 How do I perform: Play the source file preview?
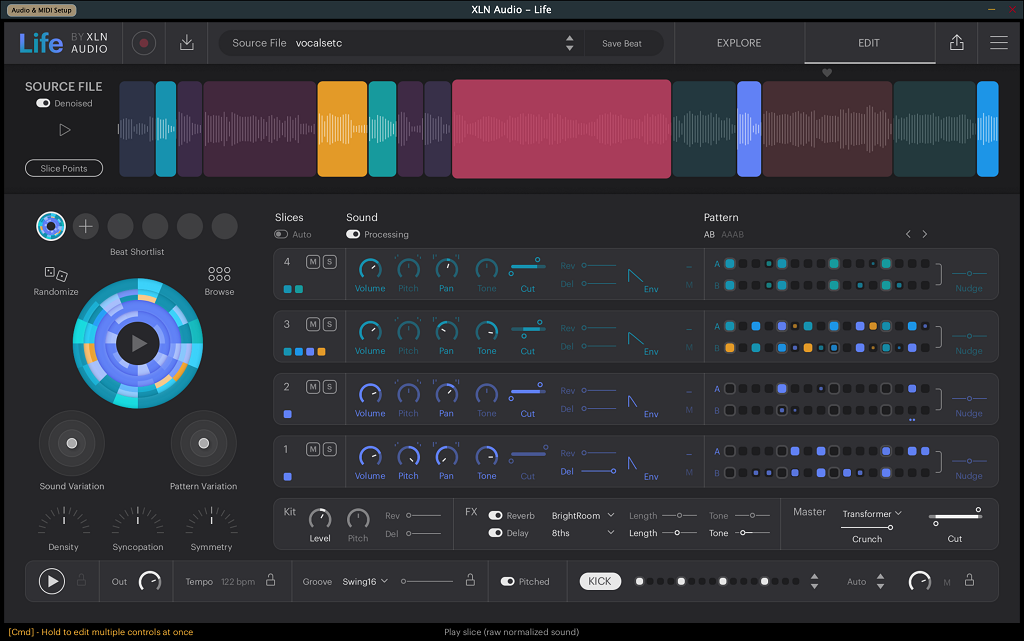tap(64, 130)
